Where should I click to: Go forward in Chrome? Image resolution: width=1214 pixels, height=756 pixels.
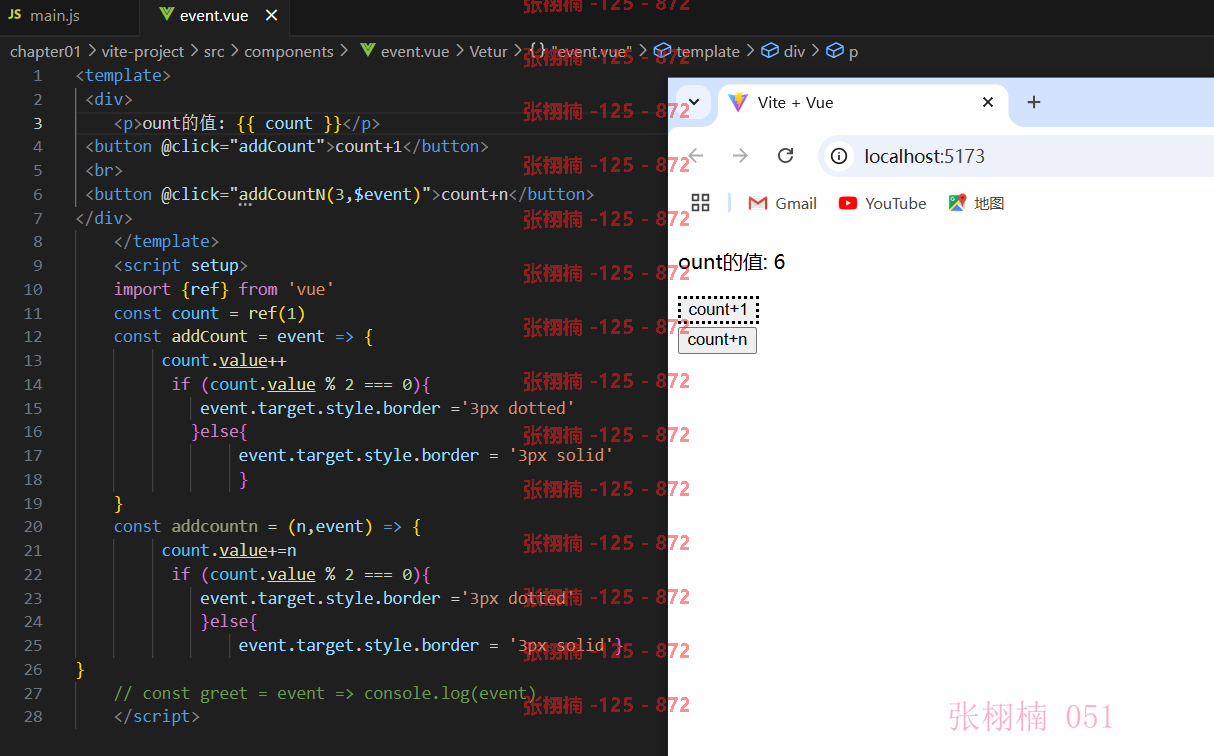[x=740, y=155]
